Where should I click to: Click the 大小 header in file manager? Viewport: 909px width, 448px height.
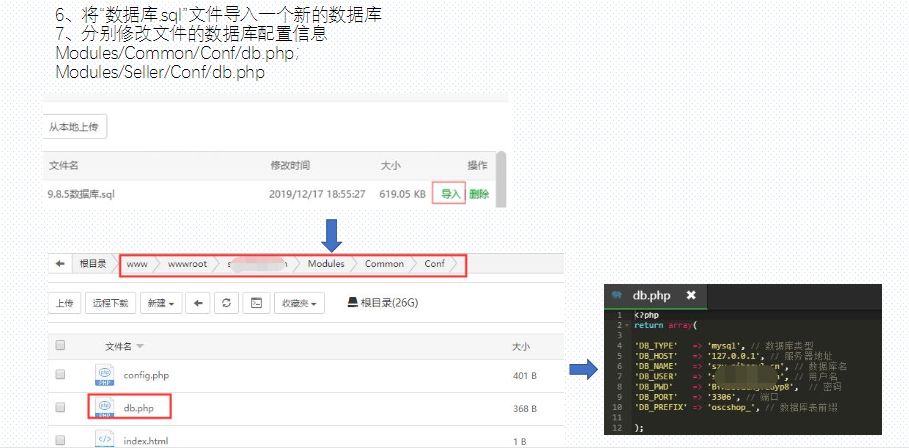click(521, 347)
